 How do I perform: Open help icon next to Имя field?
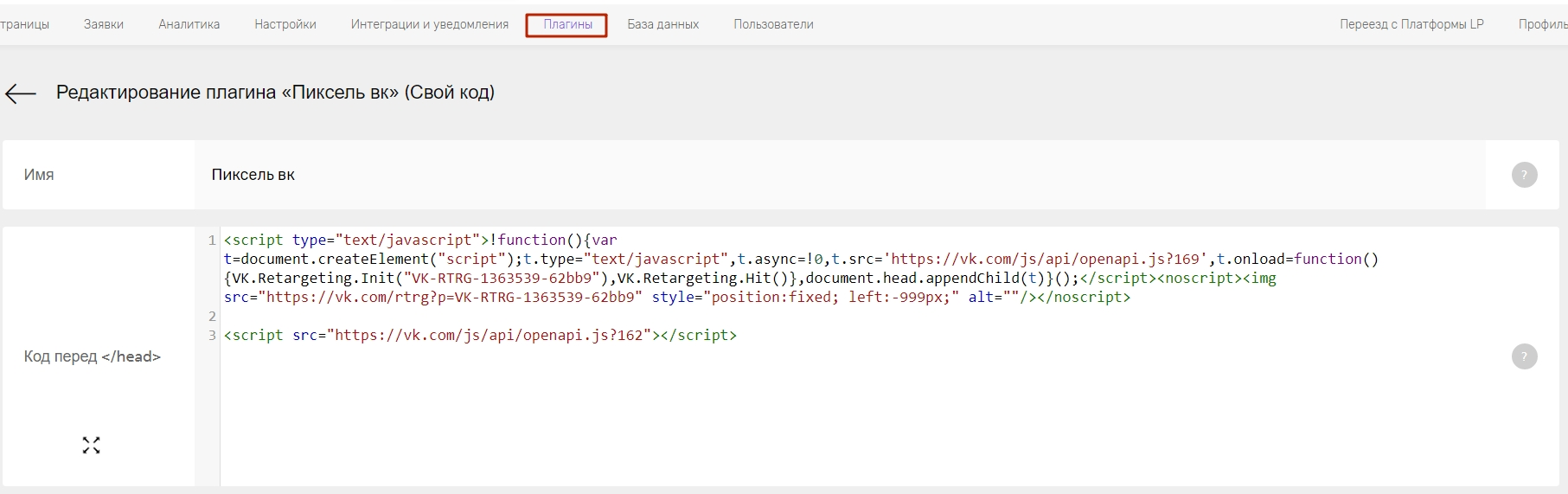[1524, 175]
